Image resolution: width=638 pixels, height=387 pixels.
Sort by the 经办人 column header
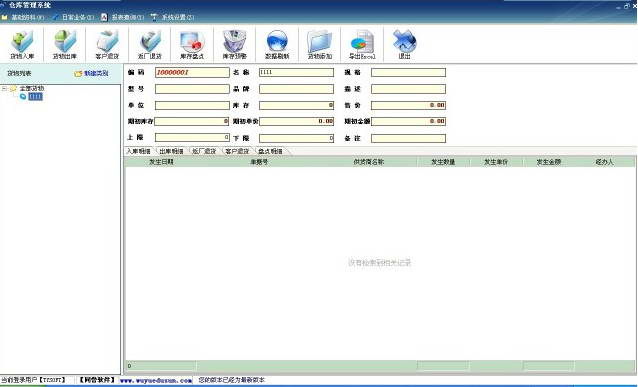point(604,162)
